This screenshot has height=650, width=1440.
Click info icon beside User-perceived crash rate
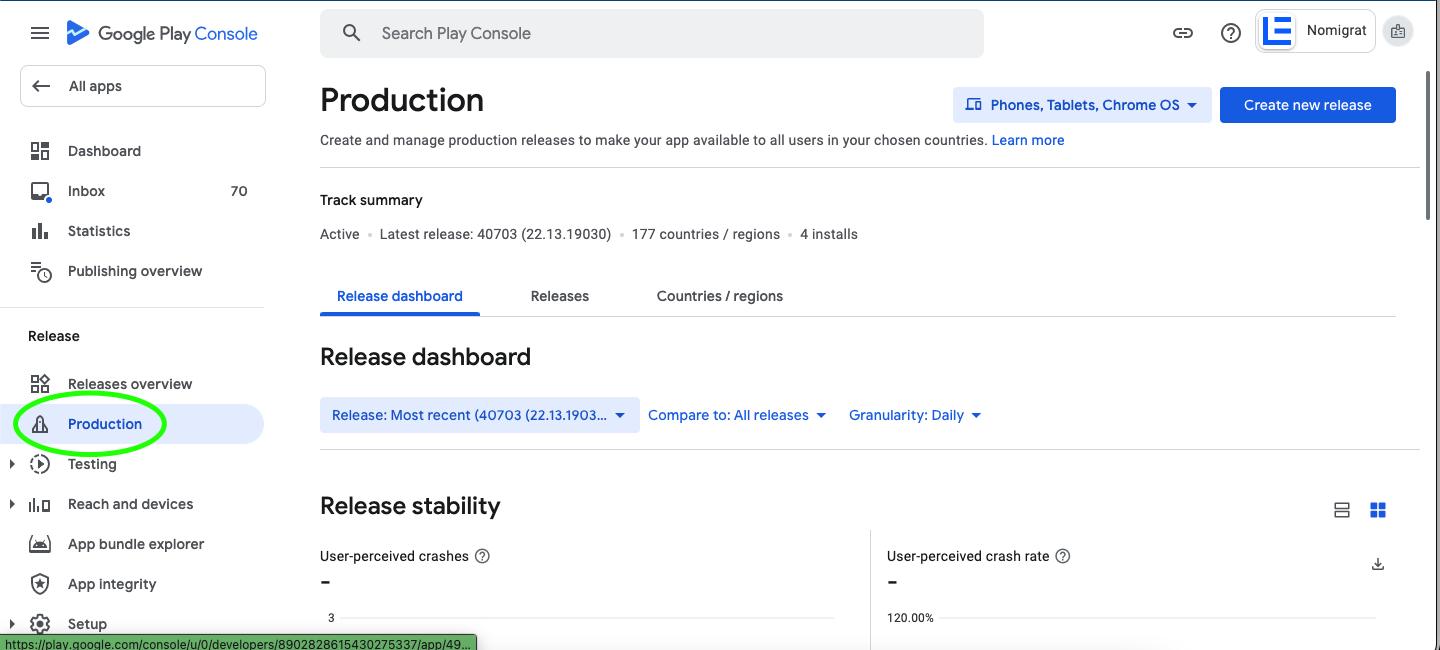point(1063,556)
